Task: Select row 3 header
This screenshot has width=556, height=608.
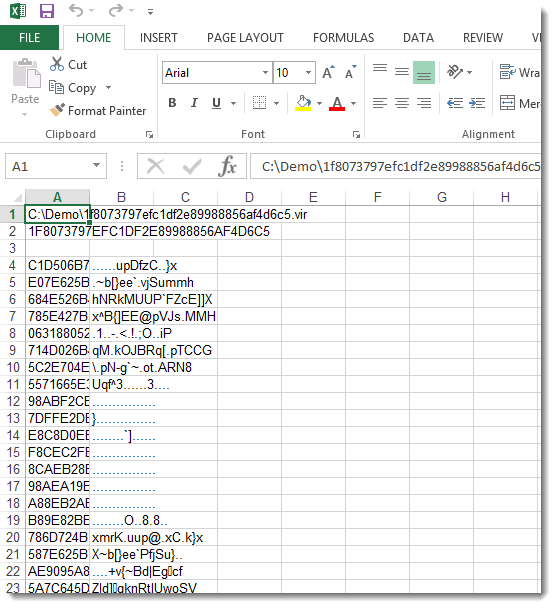Action: click(12, 248)
